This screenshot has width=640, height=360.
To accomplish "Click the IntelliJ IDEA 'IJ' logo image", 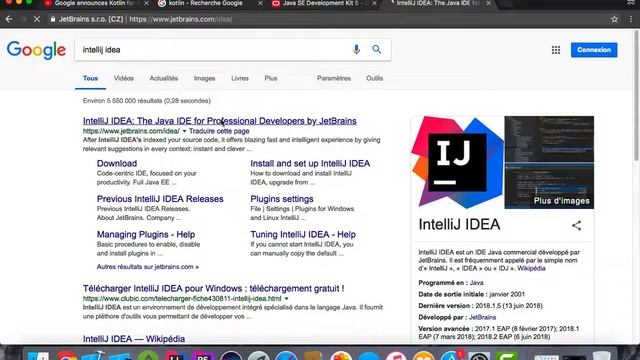I will pyautogui.click(x=457, y=162).
